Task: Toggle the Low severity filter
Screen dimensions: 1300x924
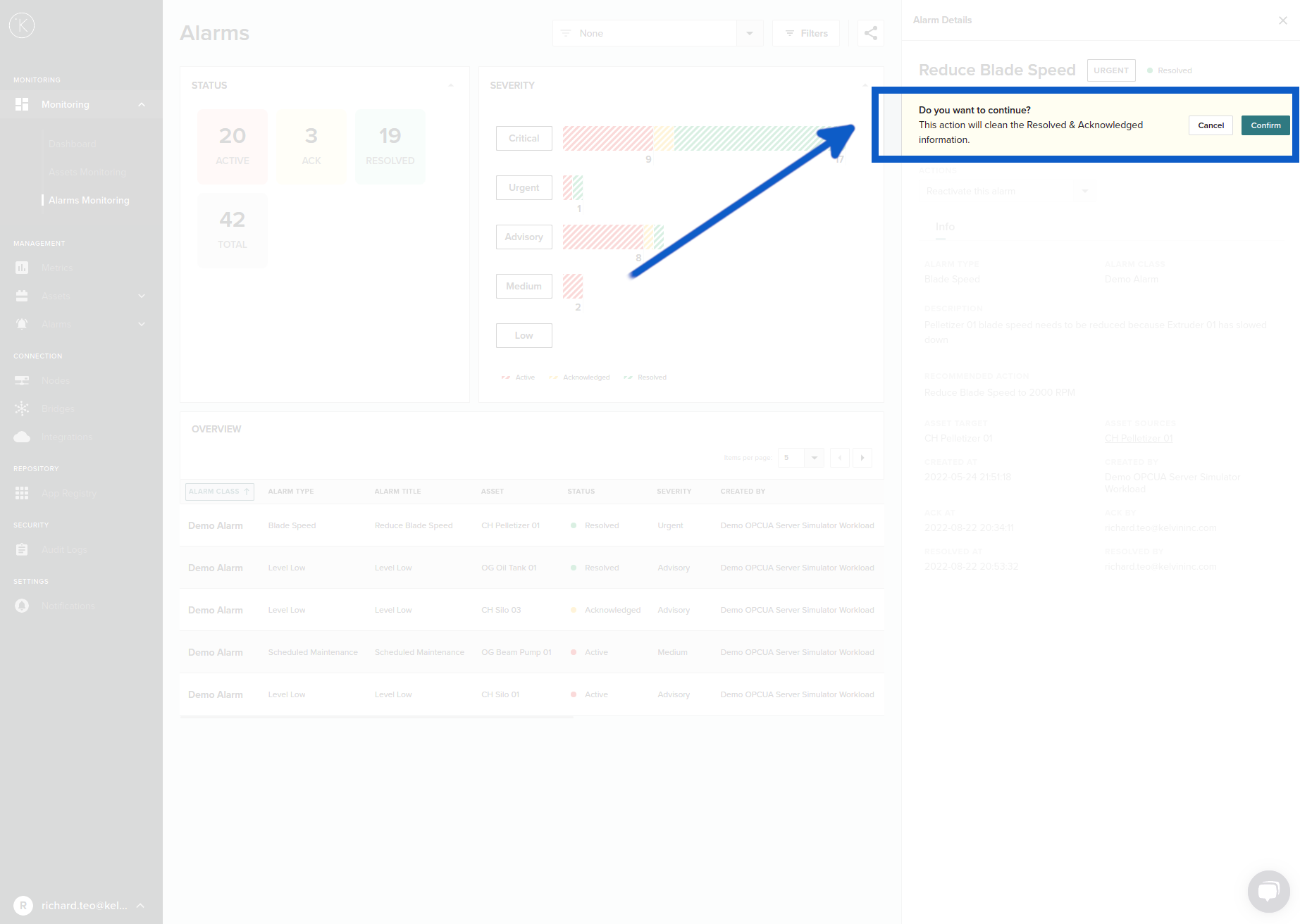Action: click(524, 336)
